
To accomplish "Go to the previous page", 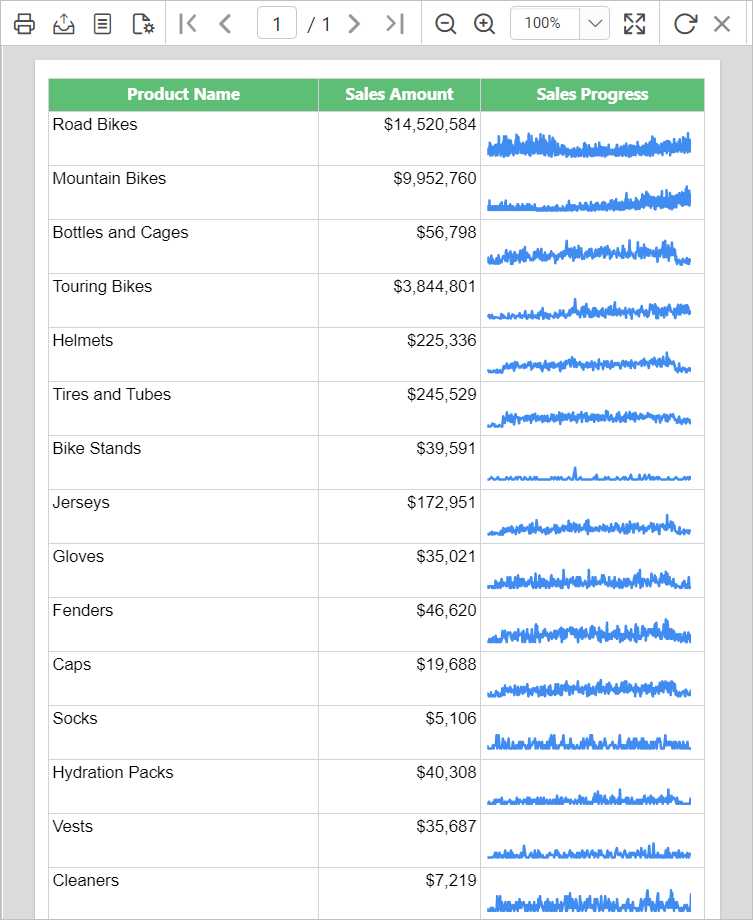I will pyautogui.click(x=225, y=23).
